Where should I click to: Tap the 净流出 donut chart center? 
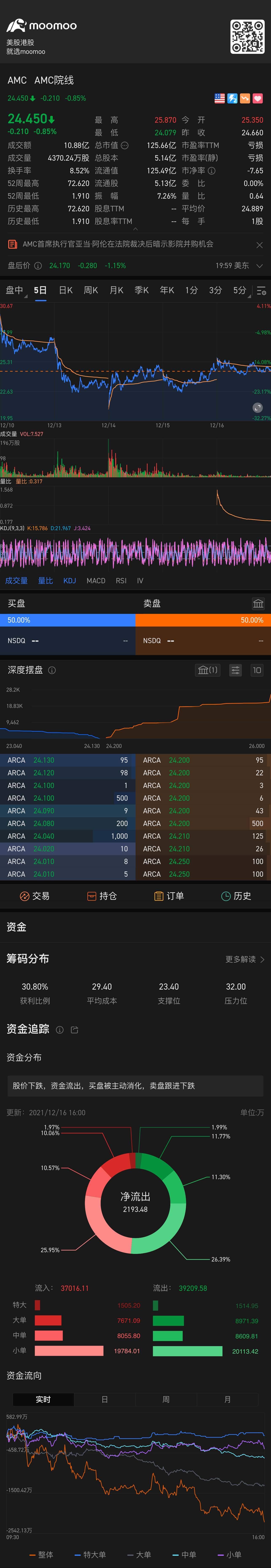(135, 1203)
